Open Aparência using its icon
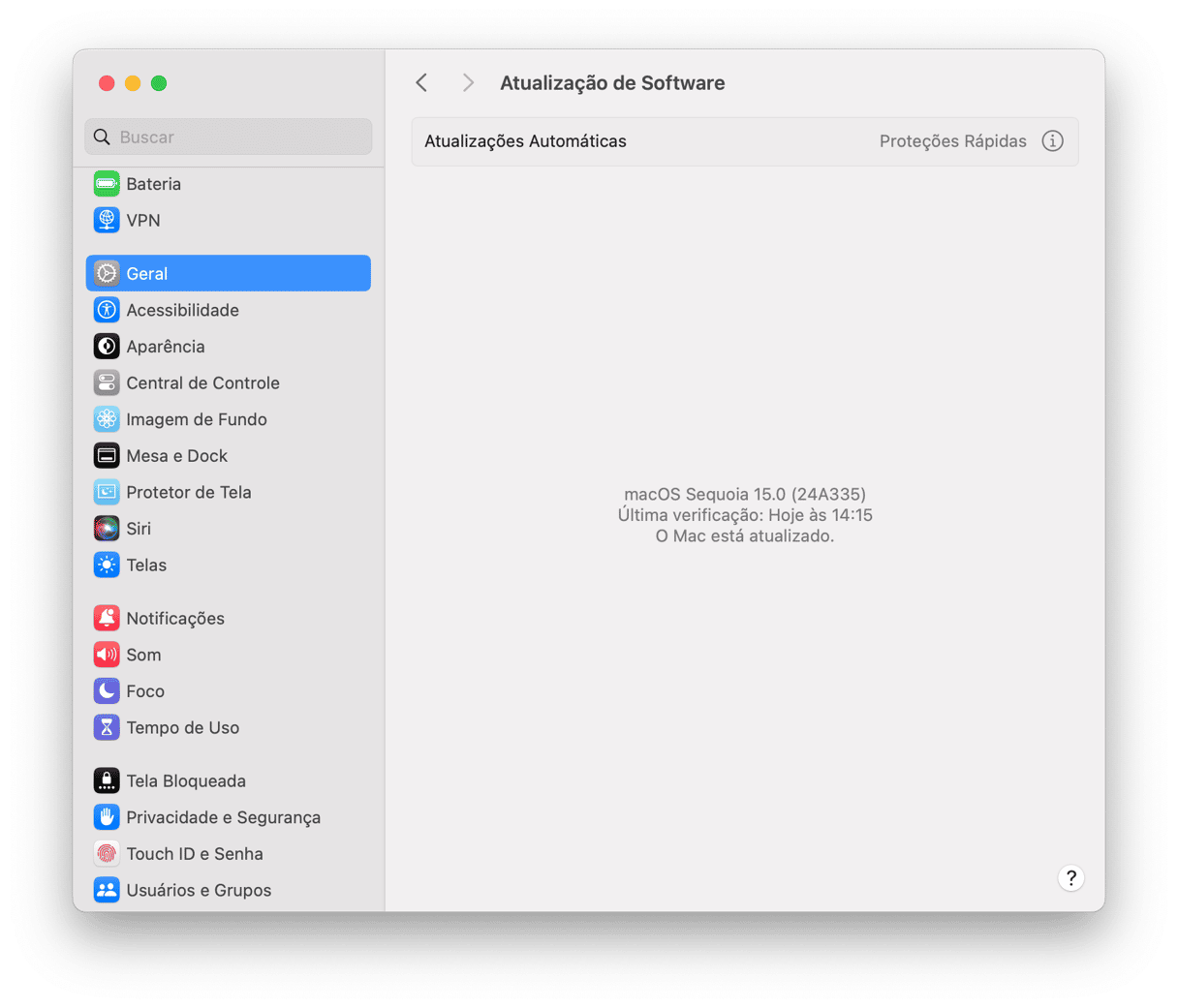 (x=107, y=347)
